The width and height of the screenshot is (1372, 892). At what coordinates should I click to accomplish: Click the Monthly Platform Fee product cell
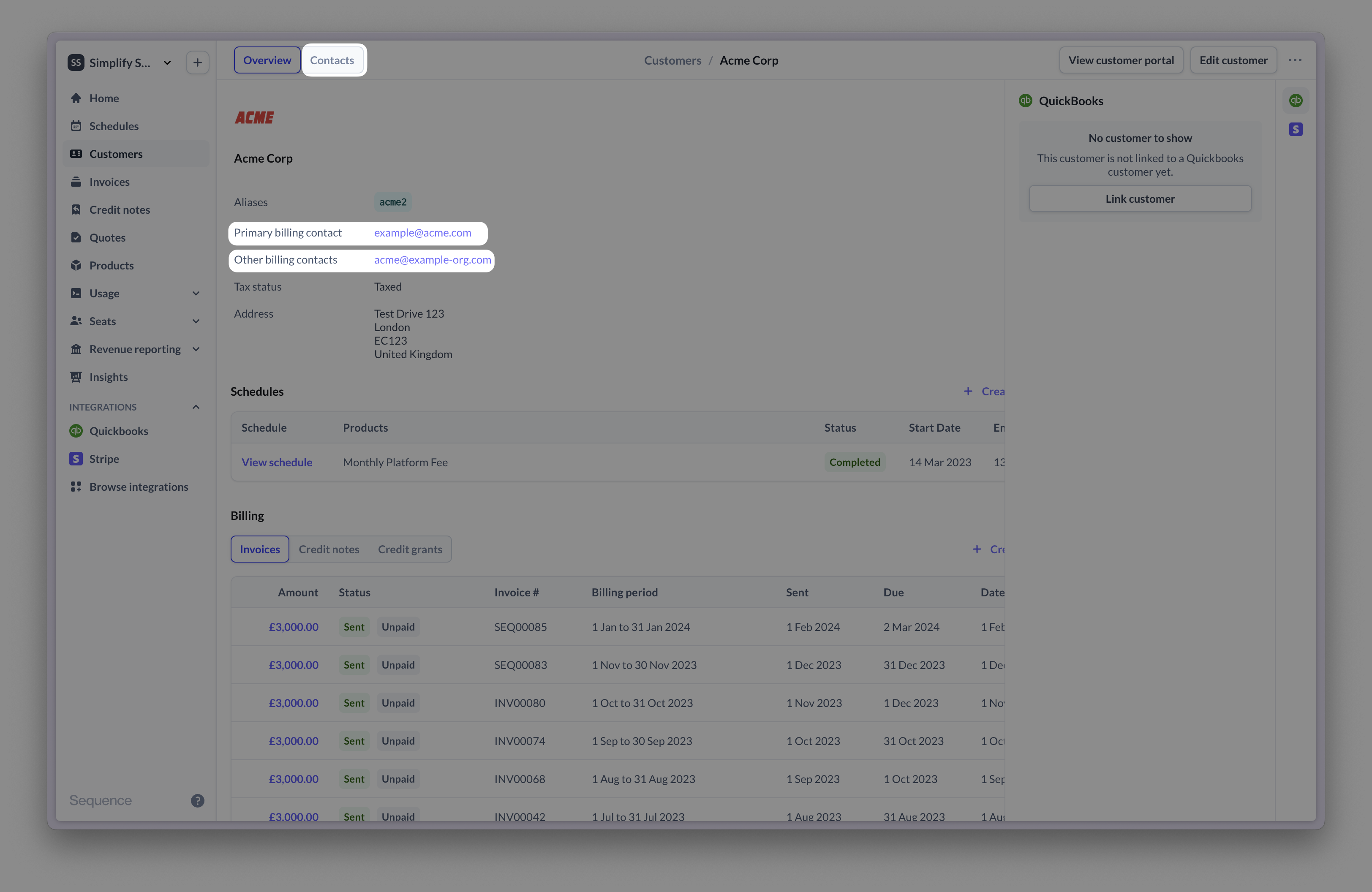coord(395,462)
